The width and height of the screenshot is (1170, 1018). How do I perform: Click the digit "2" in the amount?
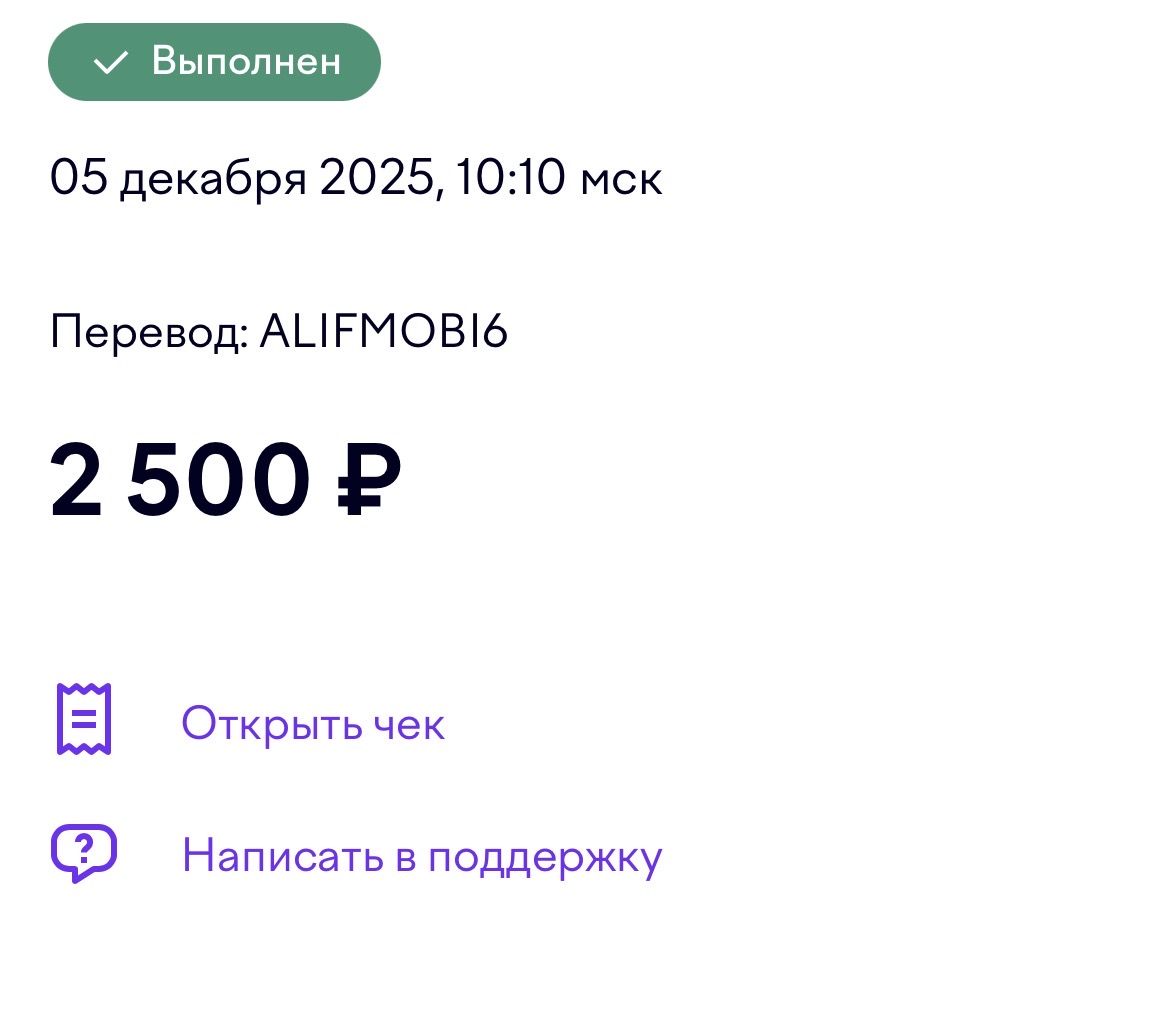point(78,482)
